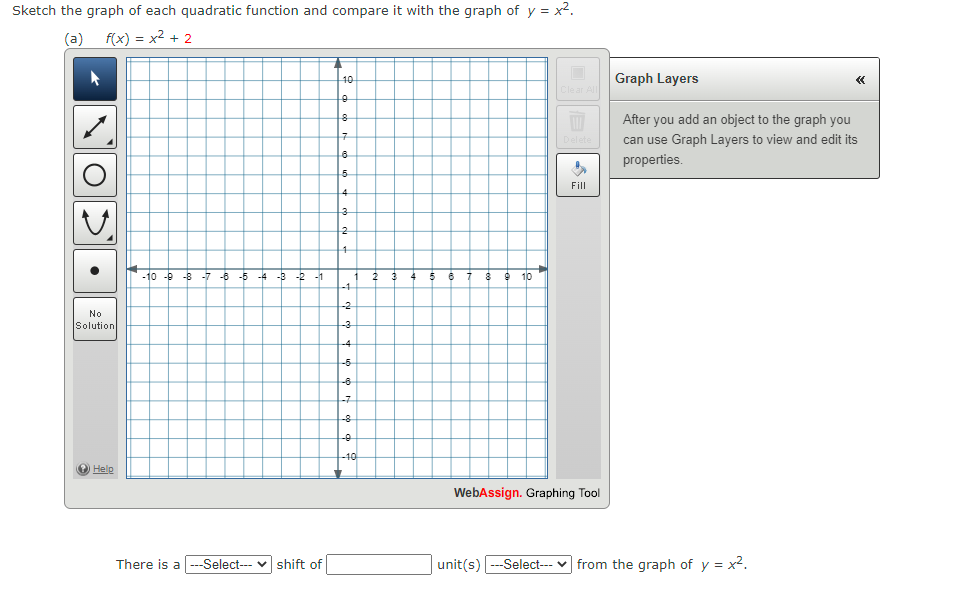Expand the line tool variant options
Viewport: 959px width, 602px height.
point(109,141)
